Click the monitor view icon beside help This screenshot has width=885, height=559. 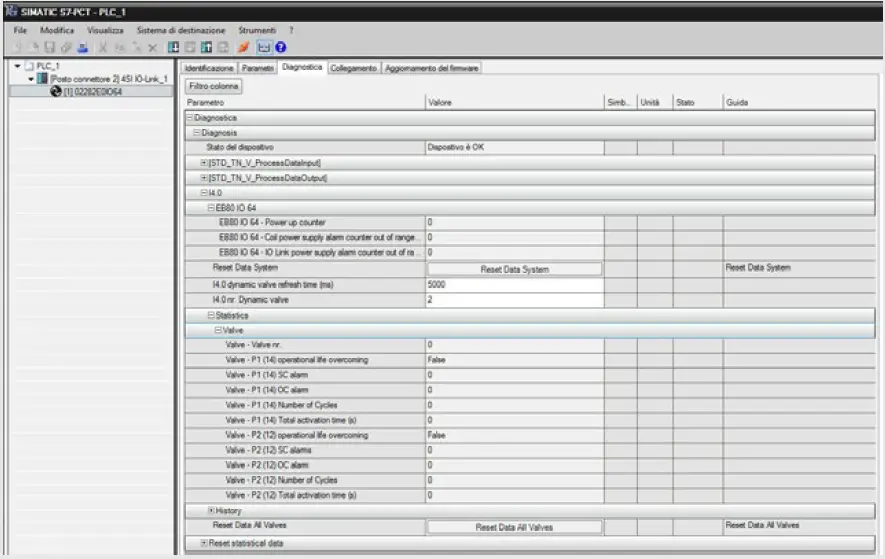click(264, 47)
